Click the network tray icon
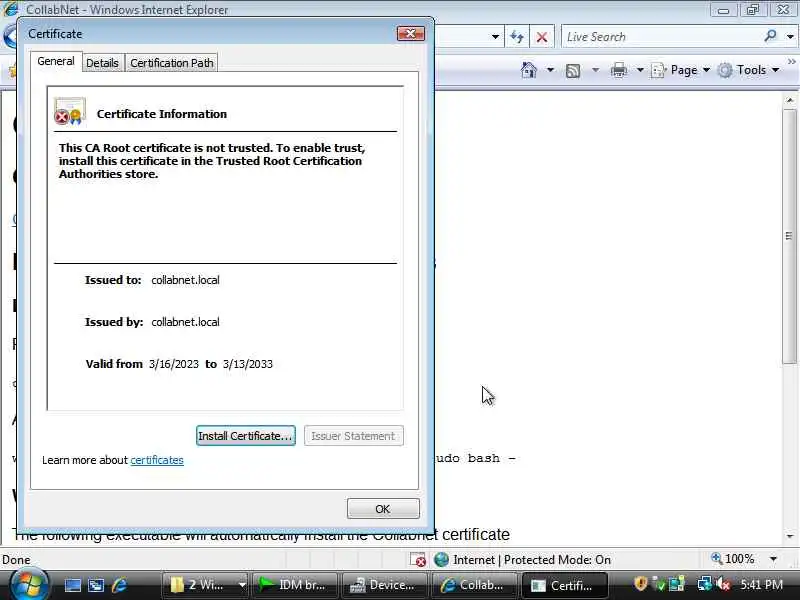Image resolution: width=800 pixels, height=600 pixels. click(705, 584)
